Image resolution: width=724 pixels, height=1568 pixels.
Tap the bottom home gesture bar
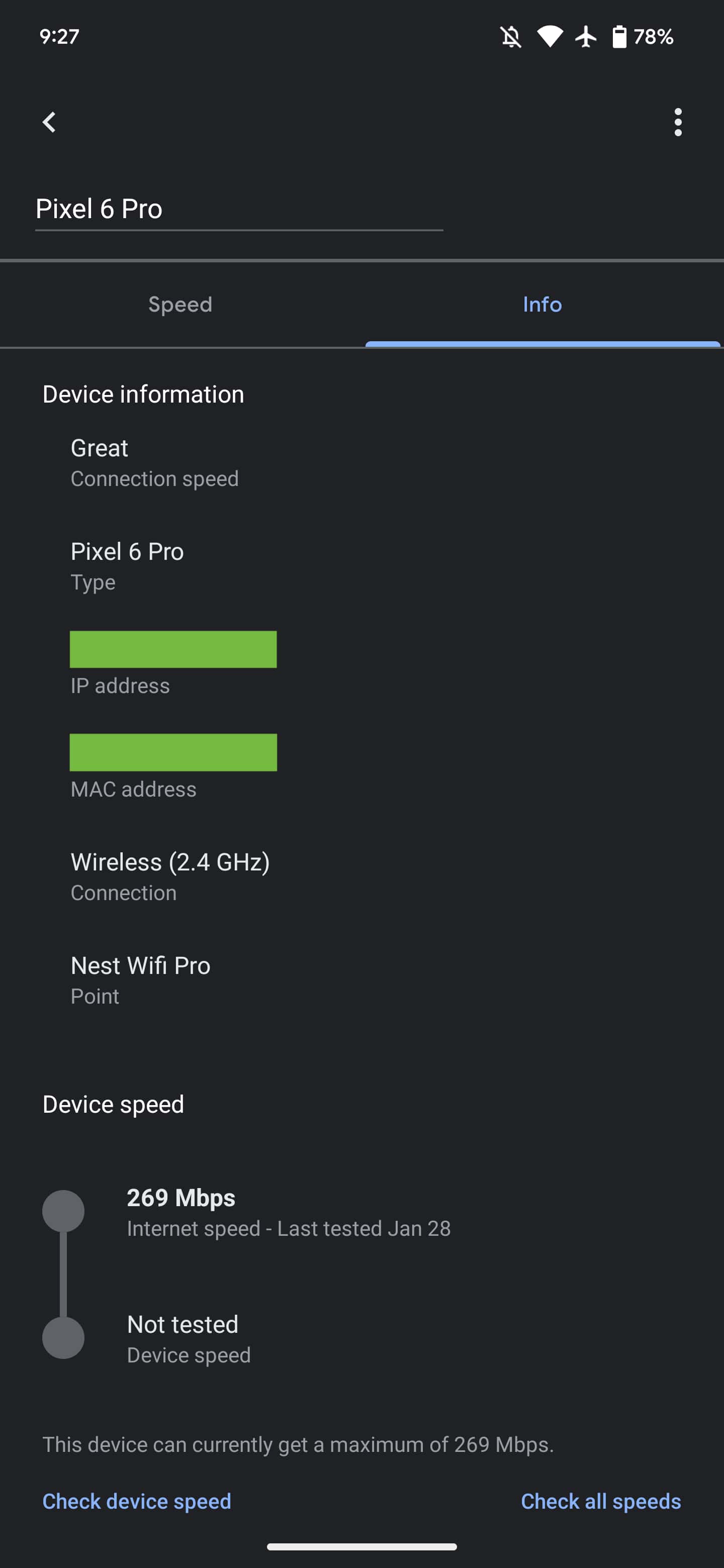361,1547
